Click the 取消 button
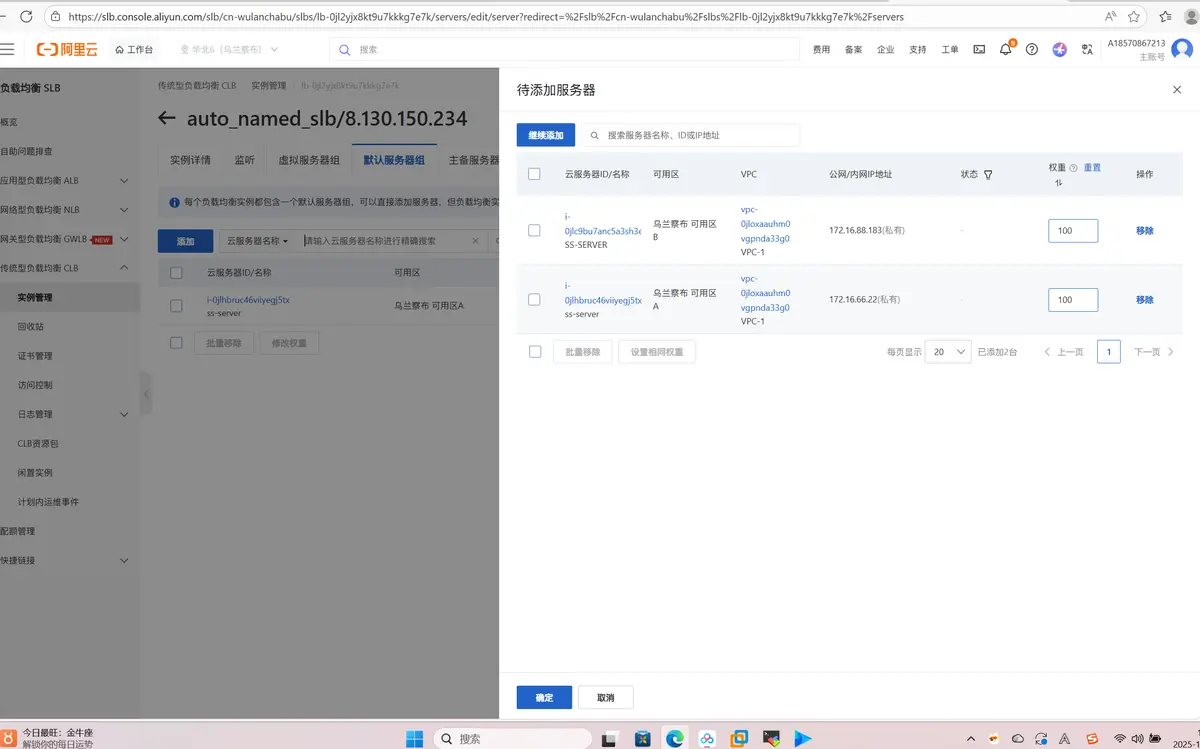1200x749 pixels. (x=605, y=697)
